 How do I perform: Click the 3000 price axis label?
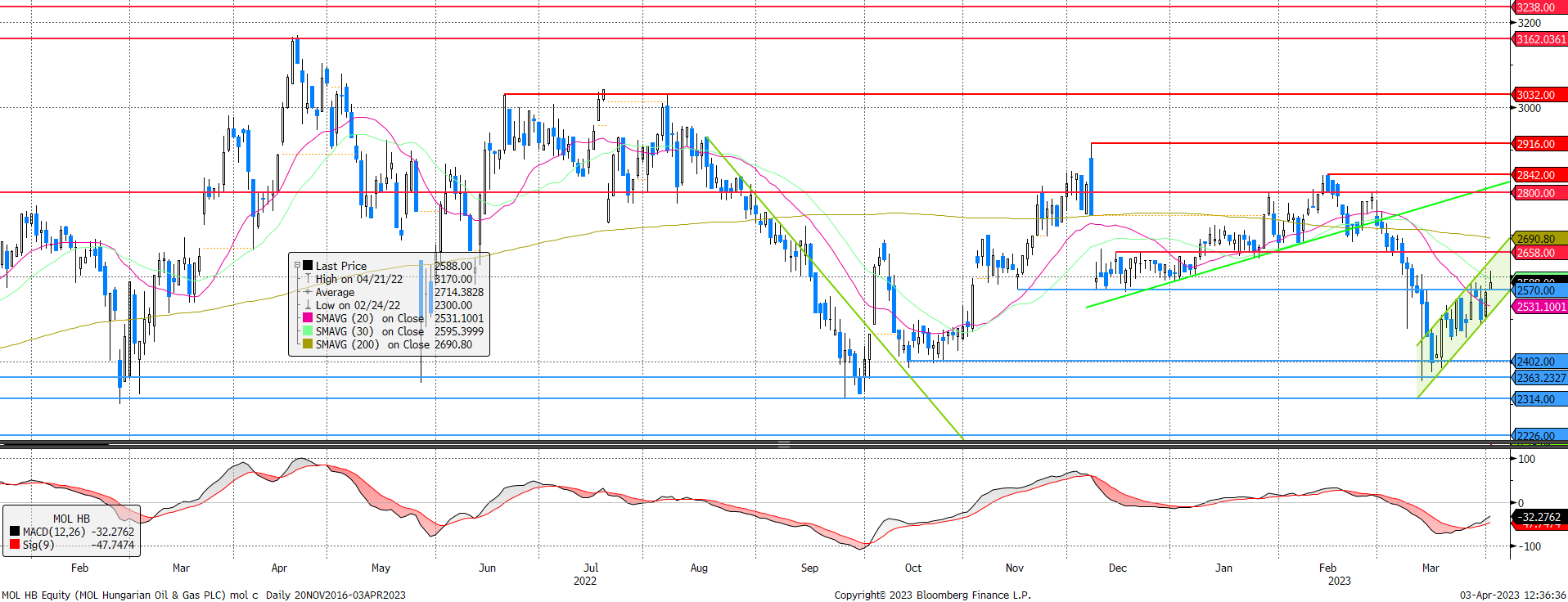[1530, 108]
